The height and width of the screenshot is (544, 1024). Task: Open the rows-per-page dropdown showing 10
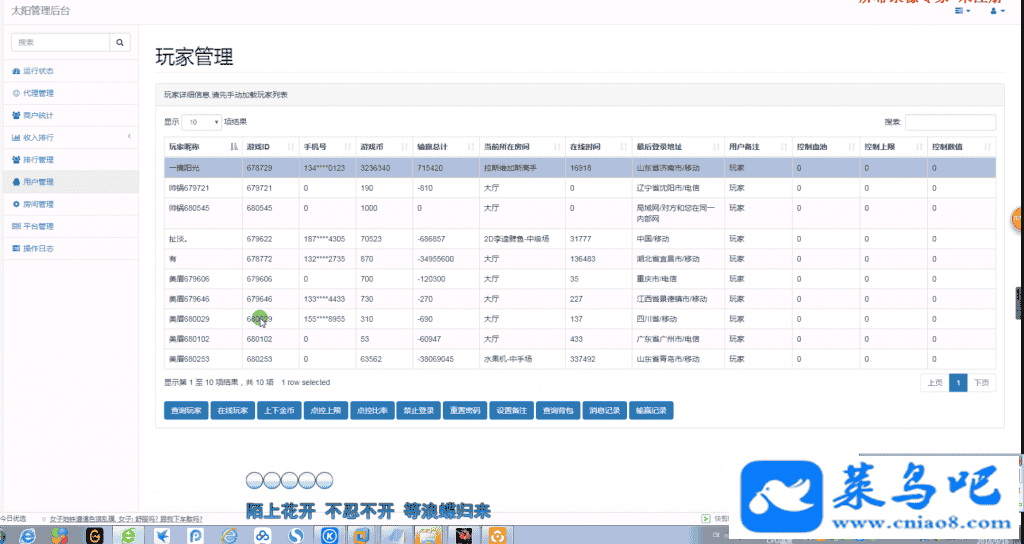201,122
